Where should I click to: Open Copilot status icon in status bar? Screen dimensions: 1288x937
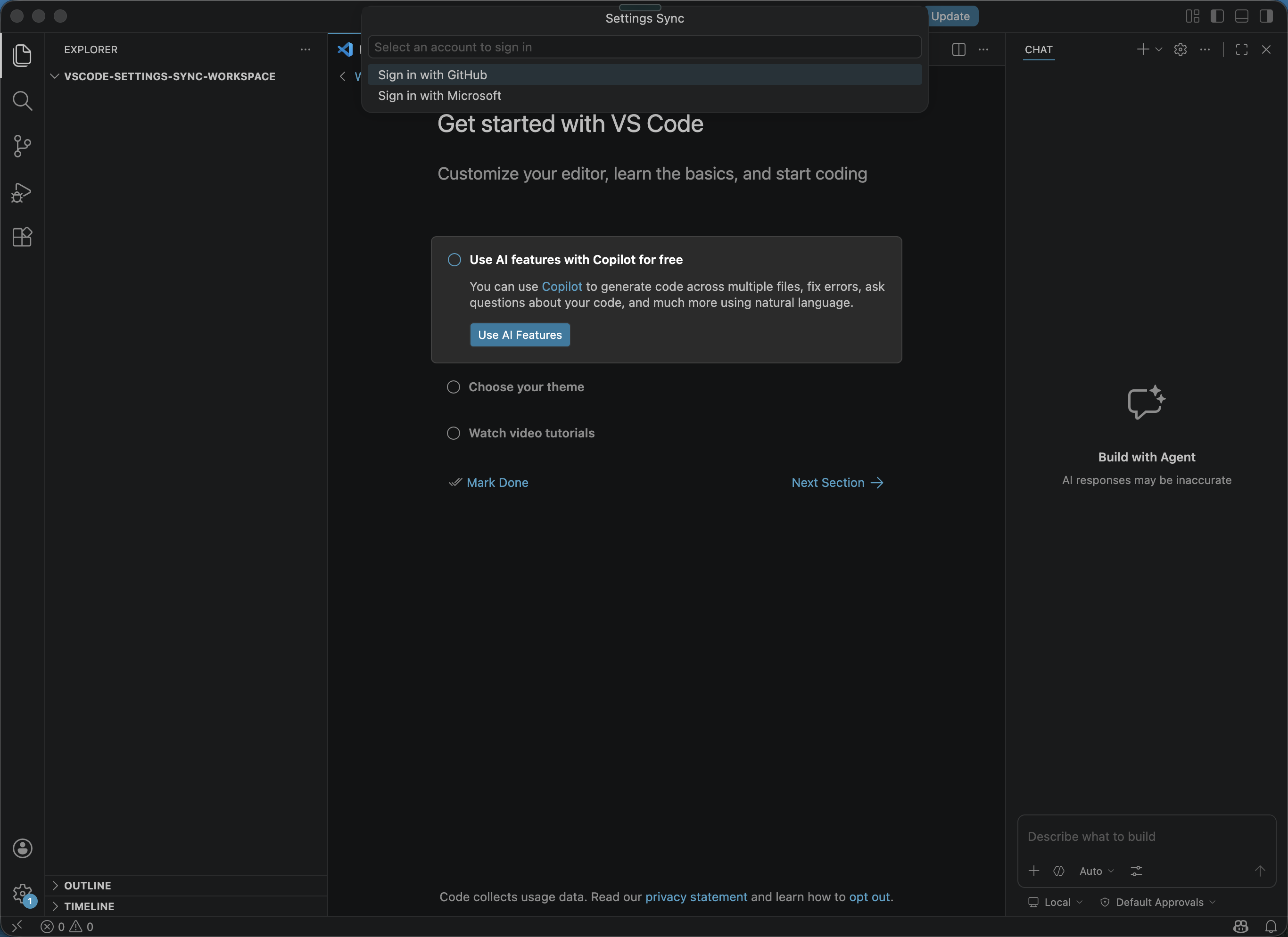click(1241, 927)
